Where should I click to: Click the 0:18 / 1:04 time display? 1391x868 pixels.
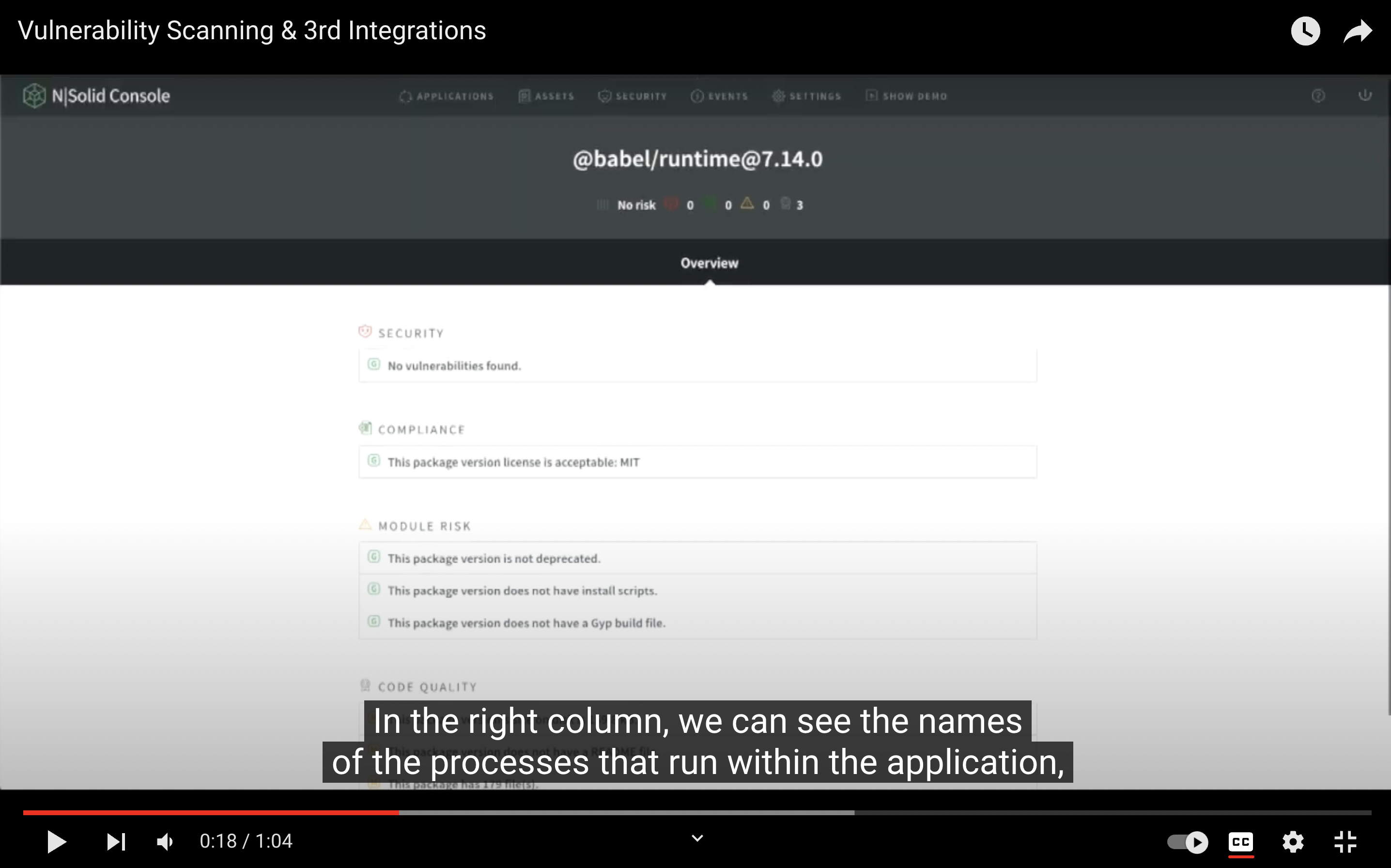246,841
